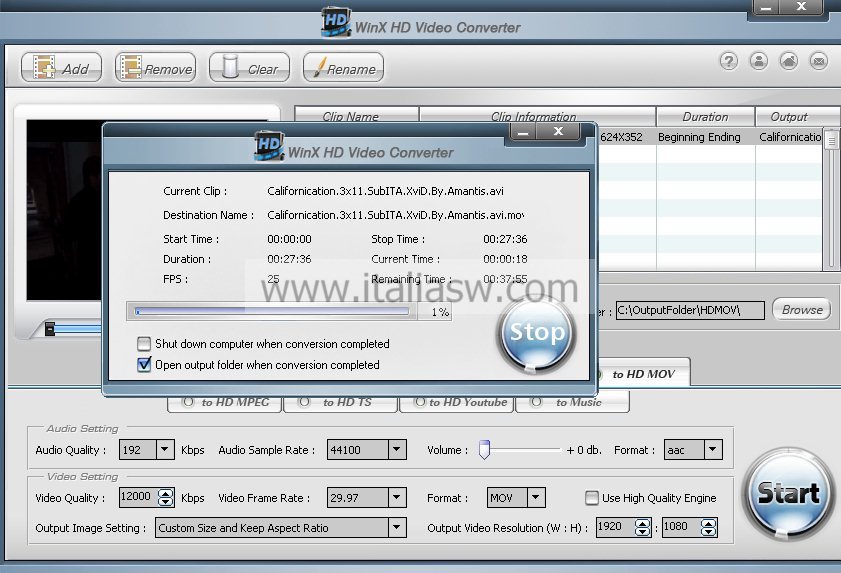Viewport: 841px width, 573px height.
Task: Click the Californicatio output cell
Action: 790,137
